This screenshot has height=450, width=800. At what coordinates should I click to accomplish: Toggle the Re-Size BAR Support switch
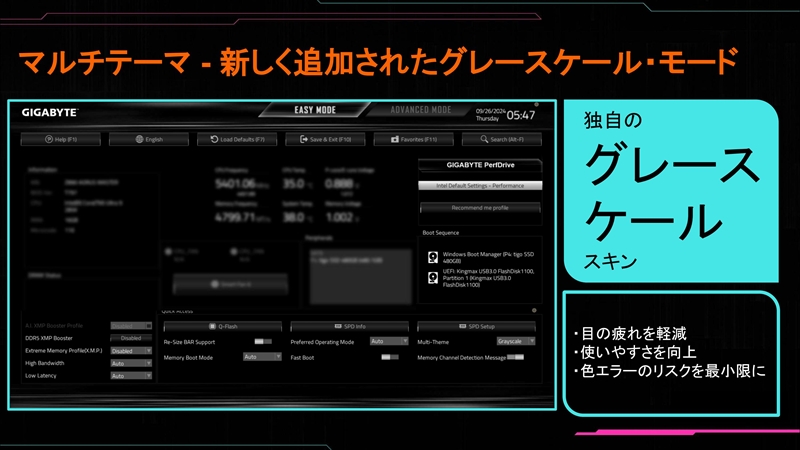[x=263, y=341]
